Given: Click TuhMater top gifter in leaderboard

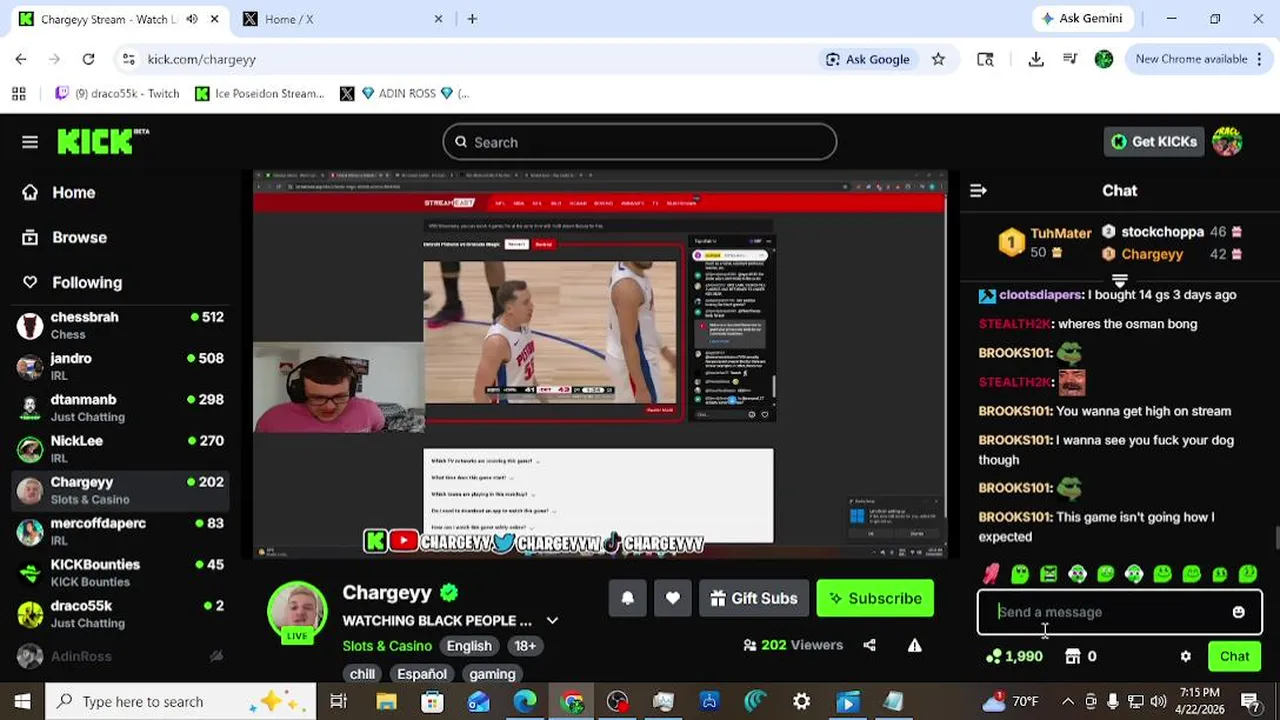Looking at the screenshot, I should tap(1045, 242).
